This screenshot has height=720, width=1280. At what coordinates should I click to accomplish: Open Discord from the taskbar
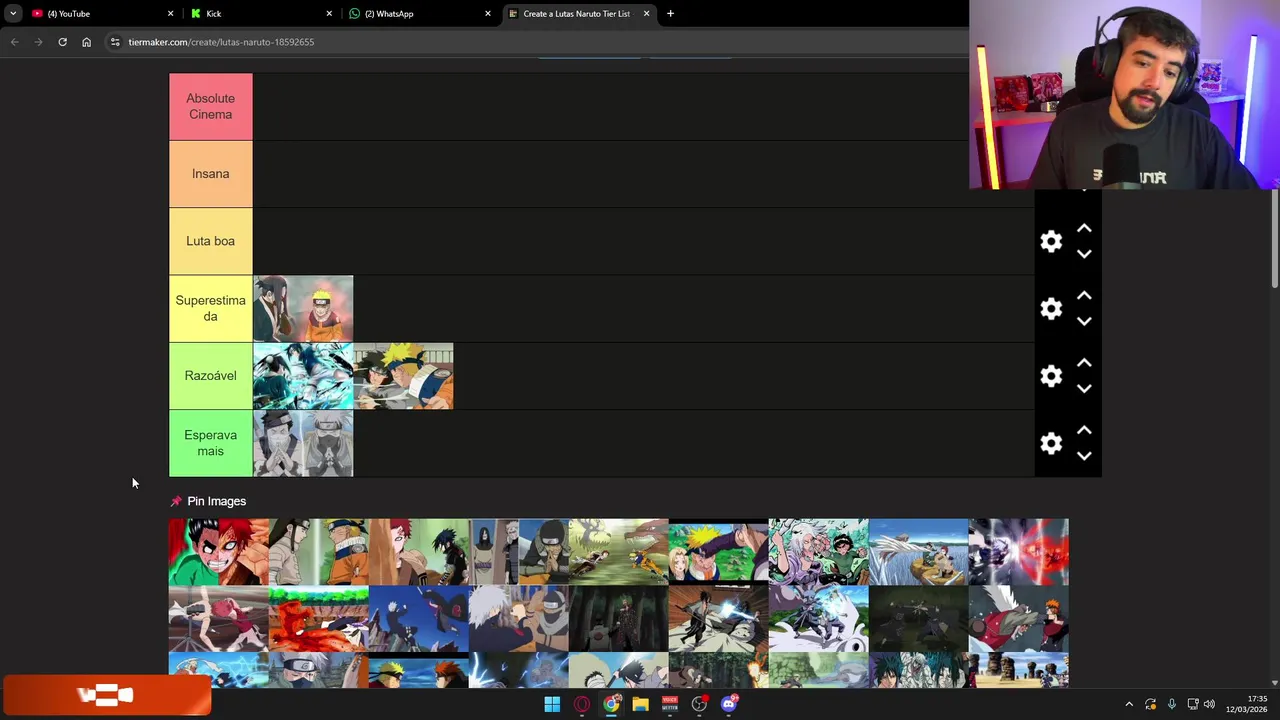pyautogui.click(x=729, y=704)
